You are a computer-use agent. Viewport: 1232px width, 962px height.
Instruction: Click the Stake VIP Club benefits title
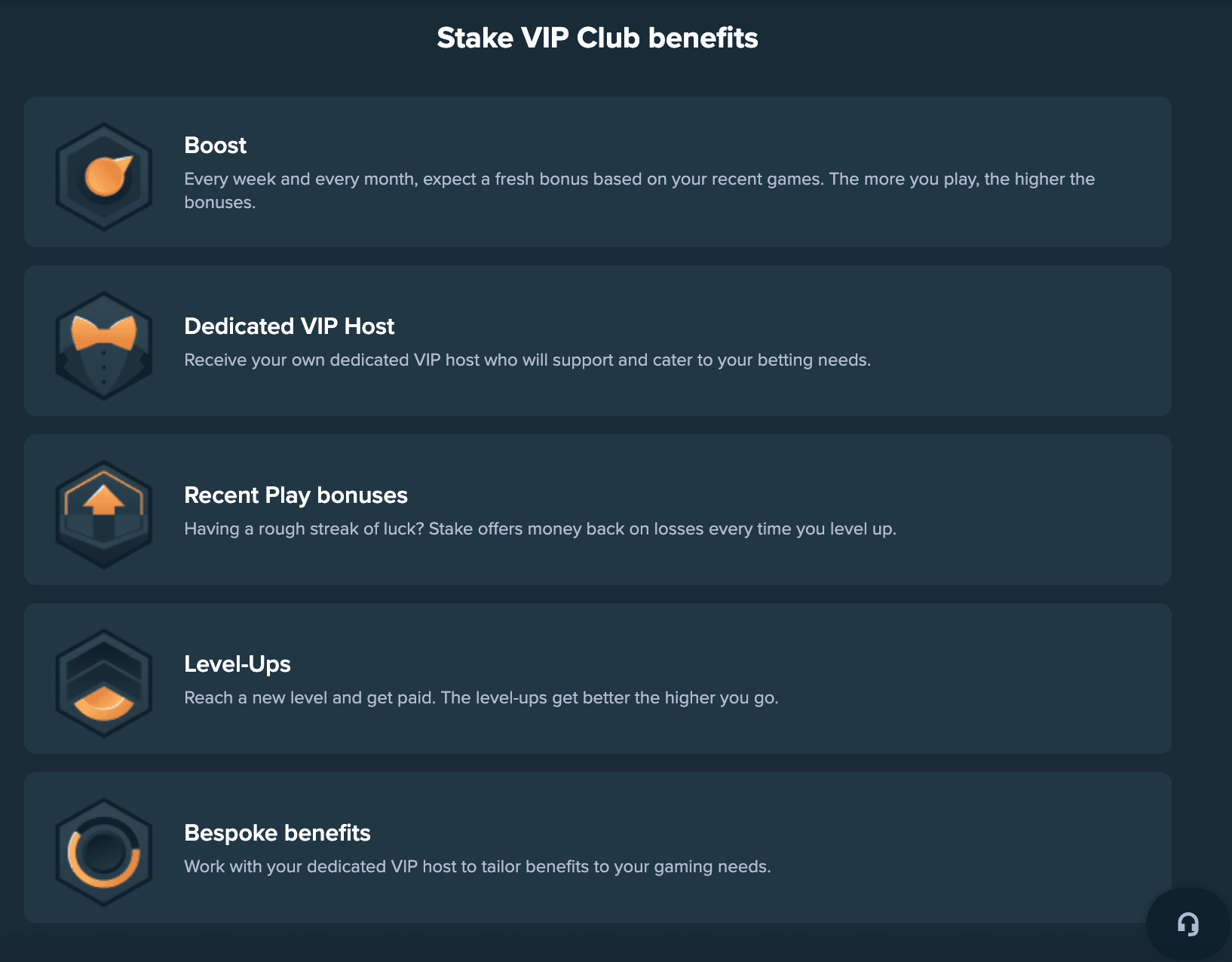(x=597, y=38)
